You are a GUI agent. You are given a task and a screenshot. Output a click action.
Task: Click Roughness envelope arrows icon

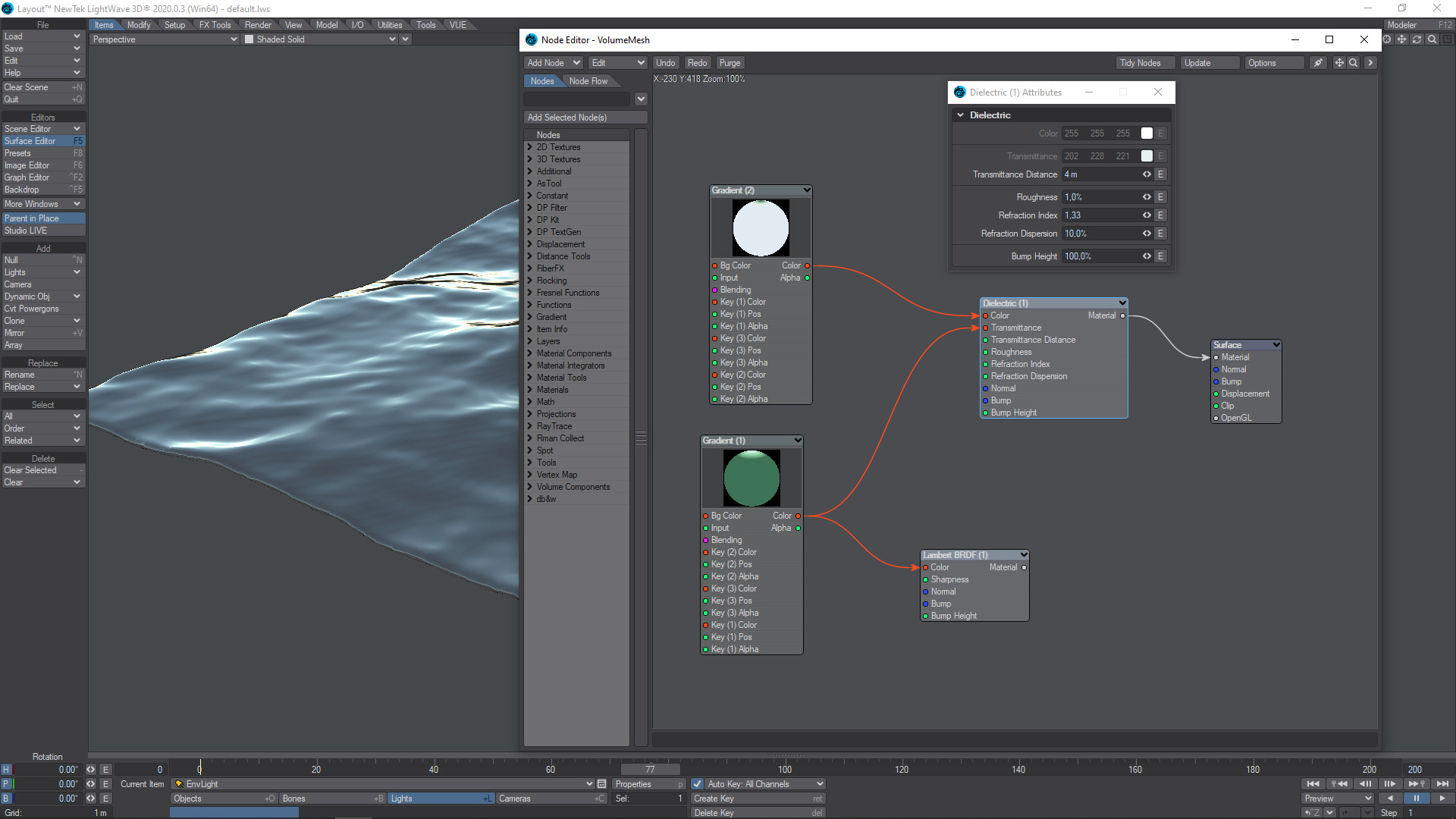[1147, 197]
